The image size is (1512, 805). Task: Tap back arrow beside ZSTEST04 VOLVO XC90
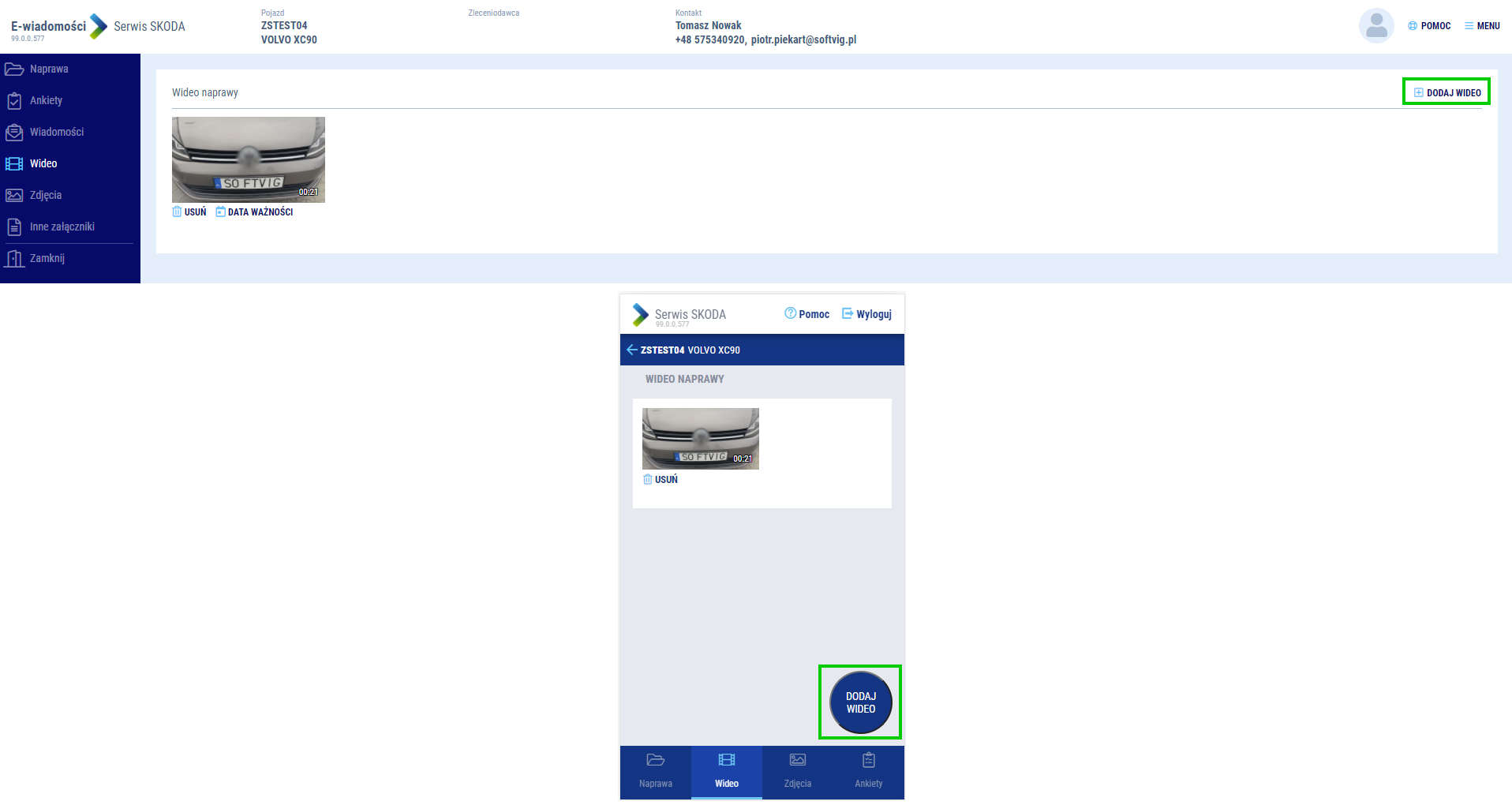coord(631,350)
